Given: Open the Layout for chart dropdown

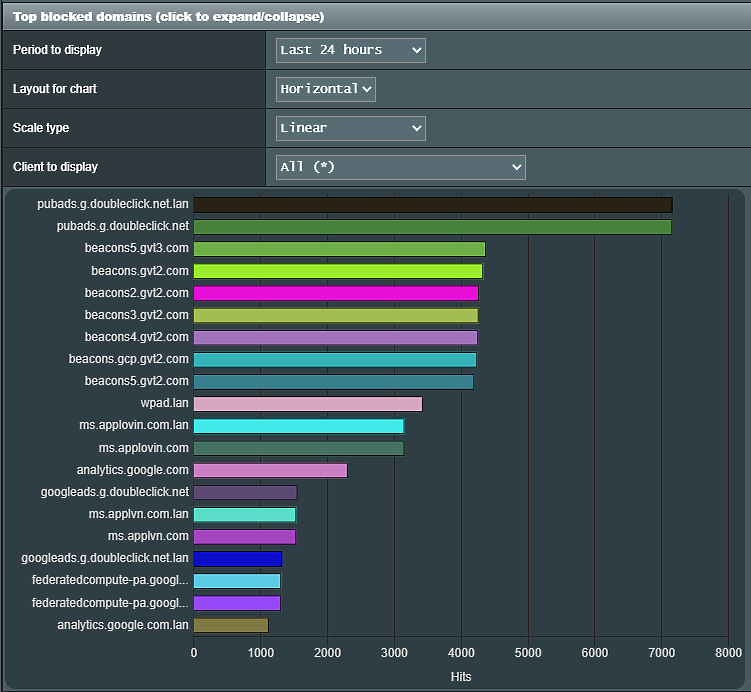Looking at the screenshot, I should [x=326, y=90].
